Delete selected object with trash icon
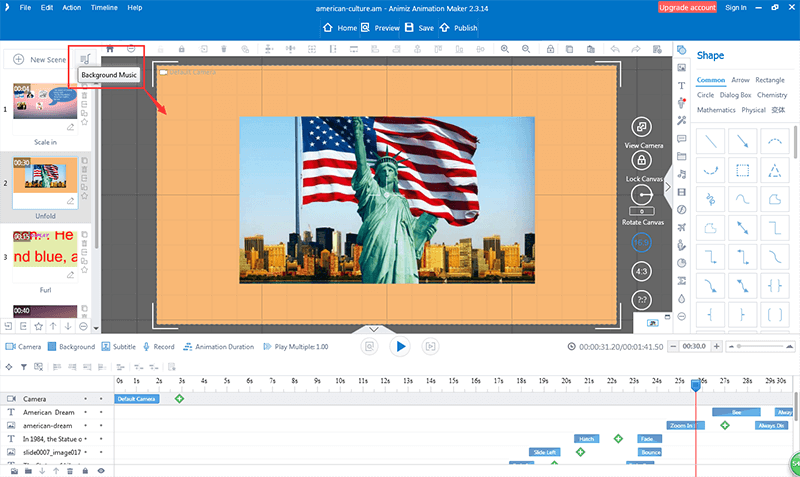The image size is (800, 477). [223, 49]
